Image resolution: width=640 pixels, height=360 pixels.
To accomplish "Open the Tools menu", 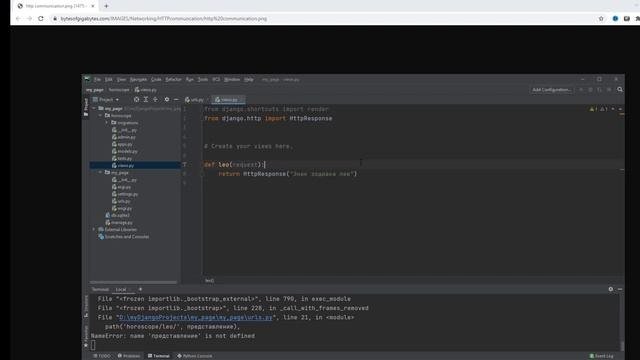I will 203,80.
